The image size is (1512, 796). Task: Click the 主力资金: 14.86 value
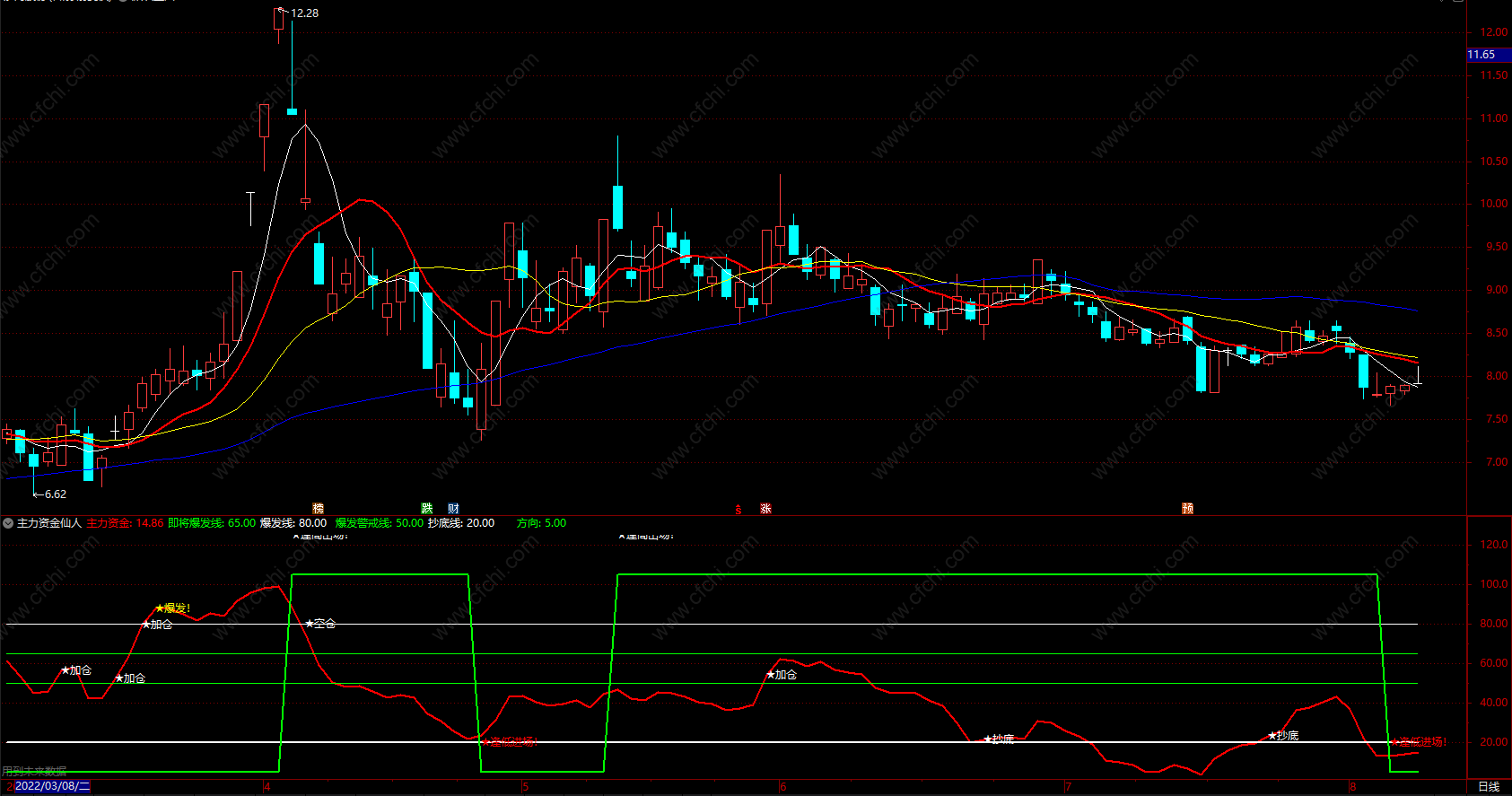tap(125, 523)
